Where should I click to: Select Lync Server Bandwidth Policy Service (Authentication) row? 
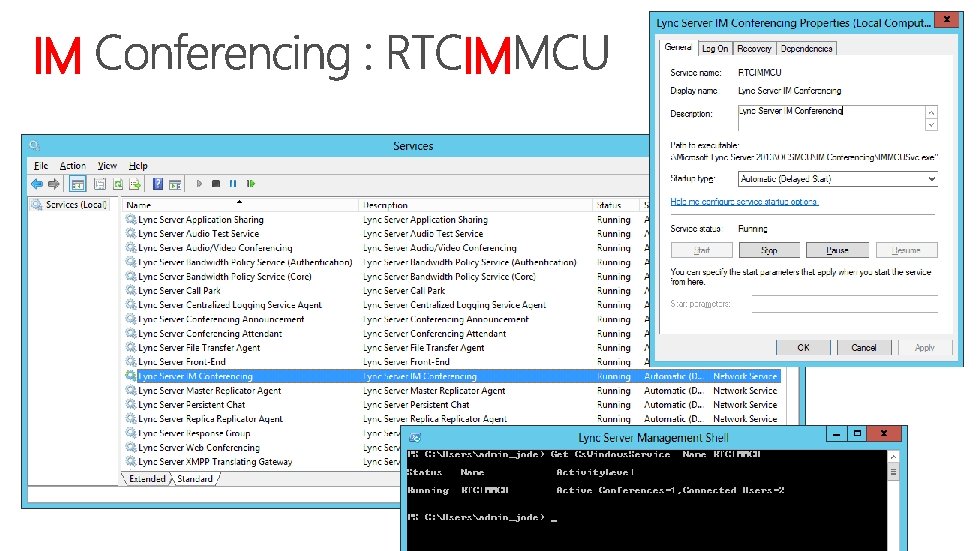pos(387,262)
